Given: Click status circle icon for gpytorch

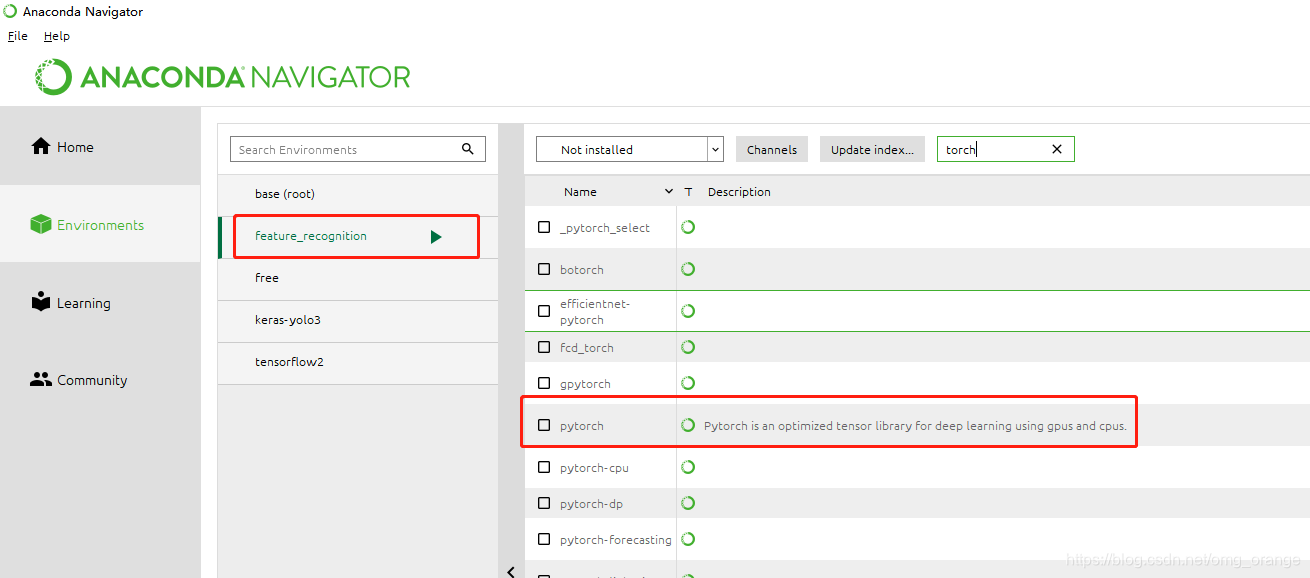Looking at the screenshot, I should pos(688,383).
